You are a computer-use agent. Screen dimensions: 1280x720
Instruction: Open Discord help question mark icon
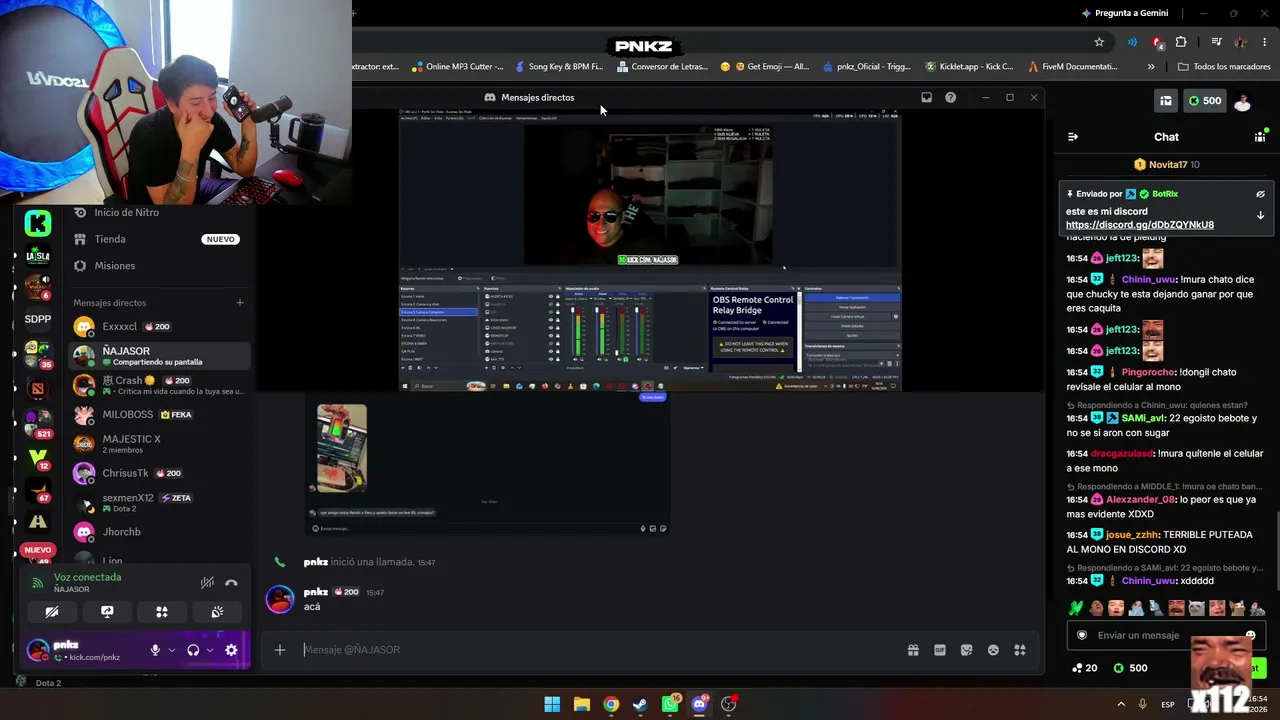[950, 98]
